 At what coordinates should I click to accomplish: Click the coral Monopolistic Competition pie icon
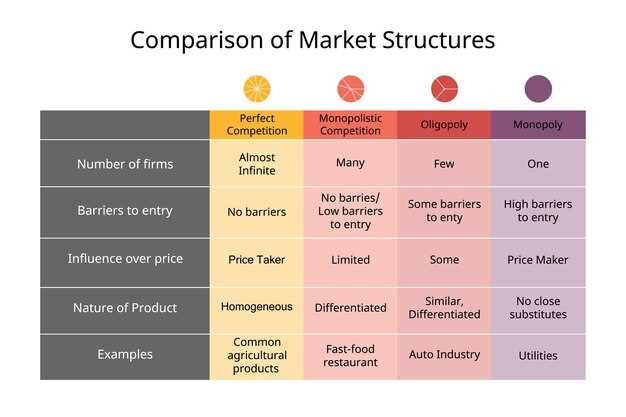351,89
